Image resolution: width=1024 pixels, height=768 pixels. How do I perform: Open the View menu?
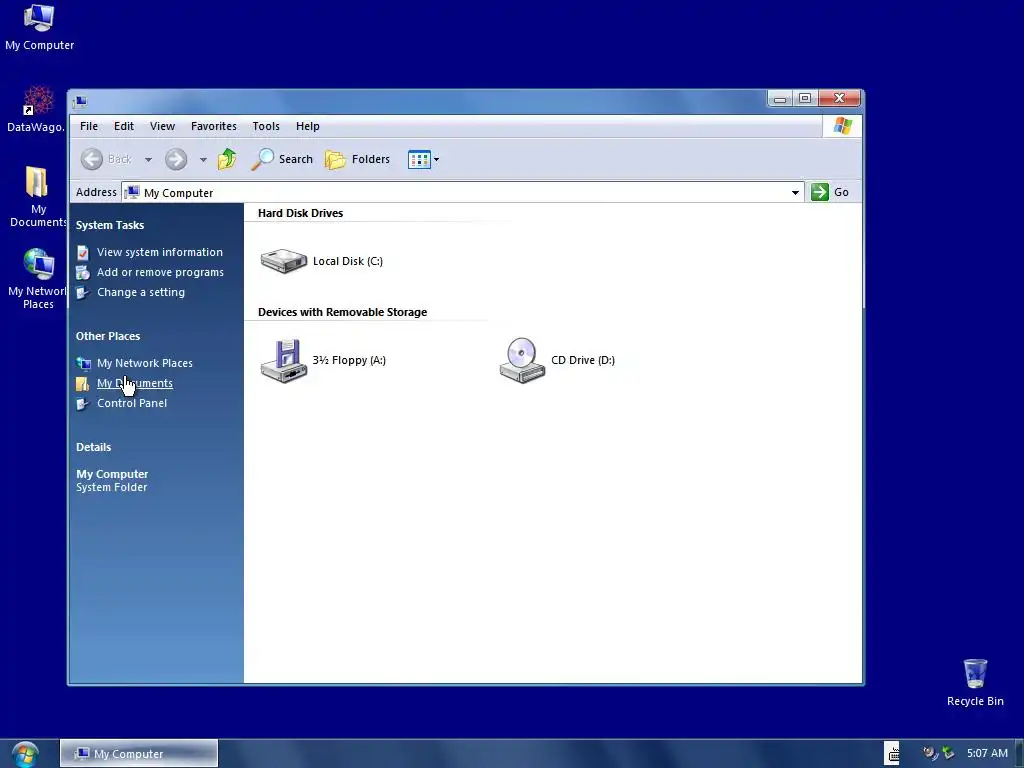(x=162, y=126)
